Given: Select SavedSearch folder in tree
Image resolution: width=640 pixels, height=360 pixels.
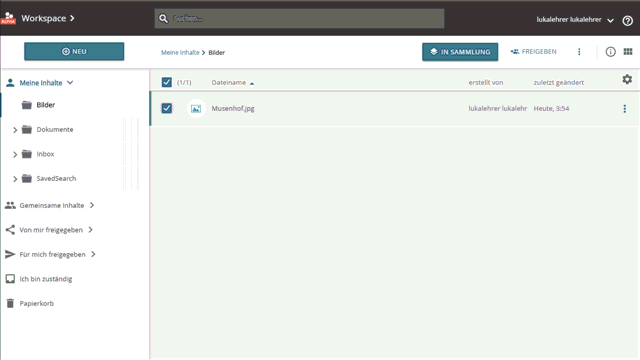Looking at the screenshot, I should [56, 178].
